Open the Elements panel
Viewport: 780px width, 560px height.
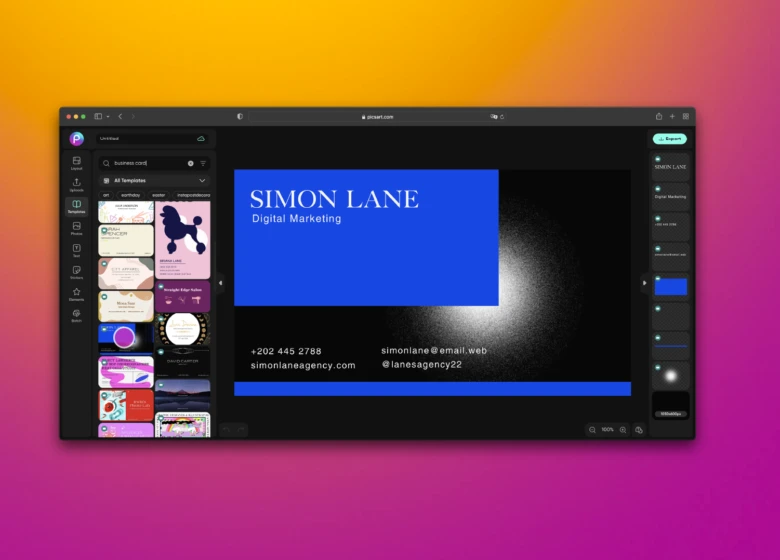pos(76,294)
